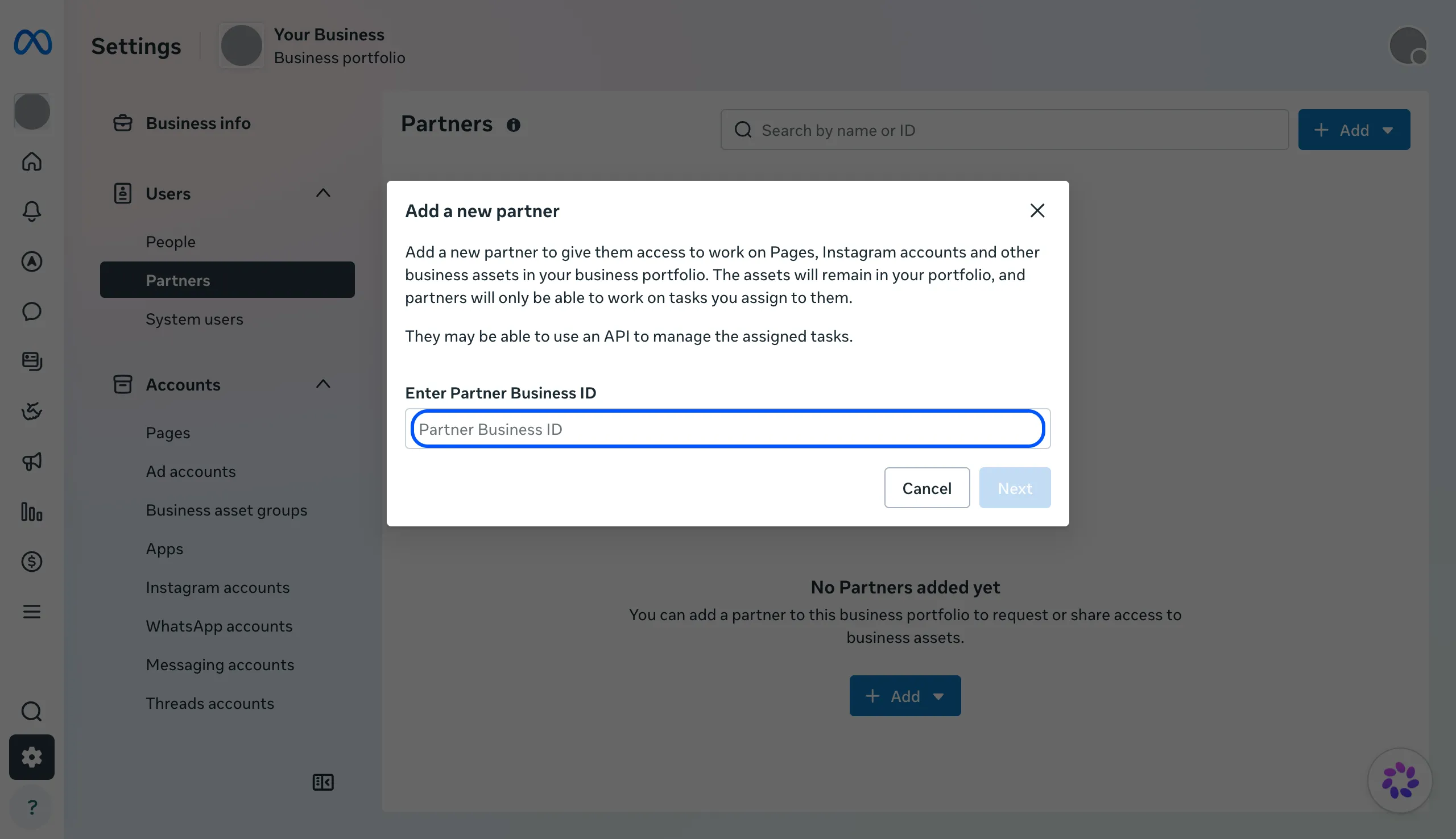Open the profile avatar at top right
The height and width of the screenshot is (839, 1456).
pos(1408,45)
